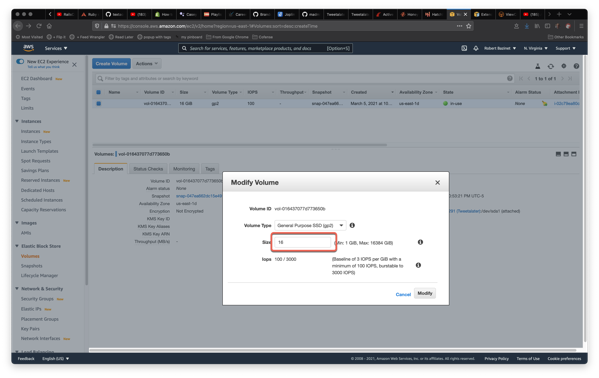Click the Size input field in dialog
Screen dimensions: 599x378
point(303,242)
